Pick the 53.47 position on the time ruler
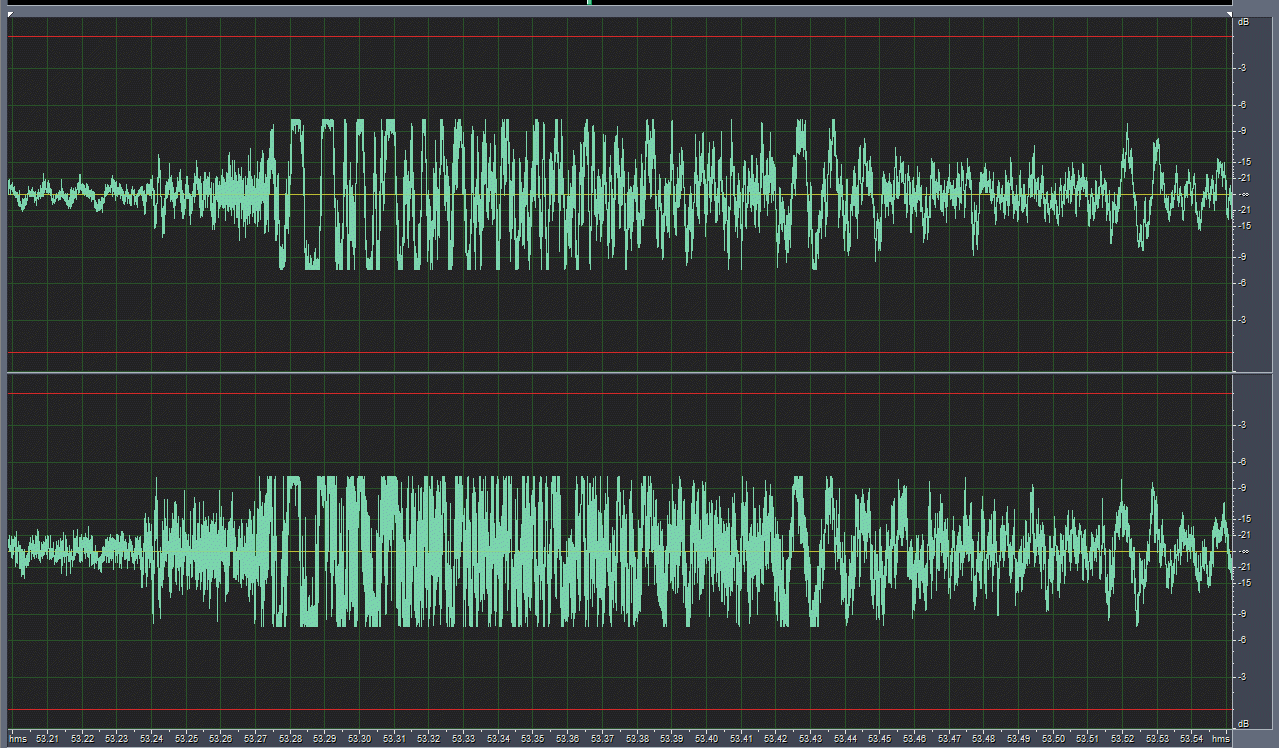Screen dimensions: 1280x748 tap(948, 739)
